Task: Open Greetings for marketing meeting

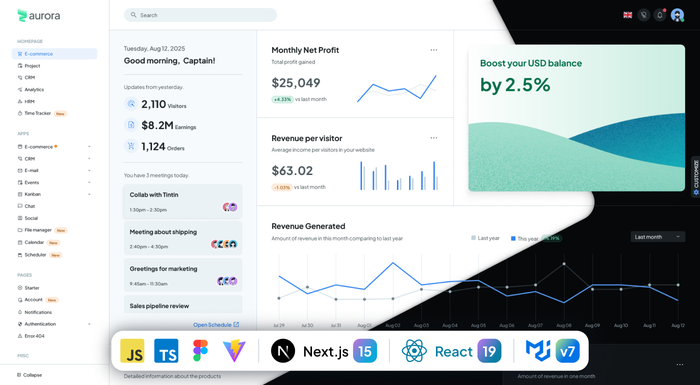Action: click(183, 275)
